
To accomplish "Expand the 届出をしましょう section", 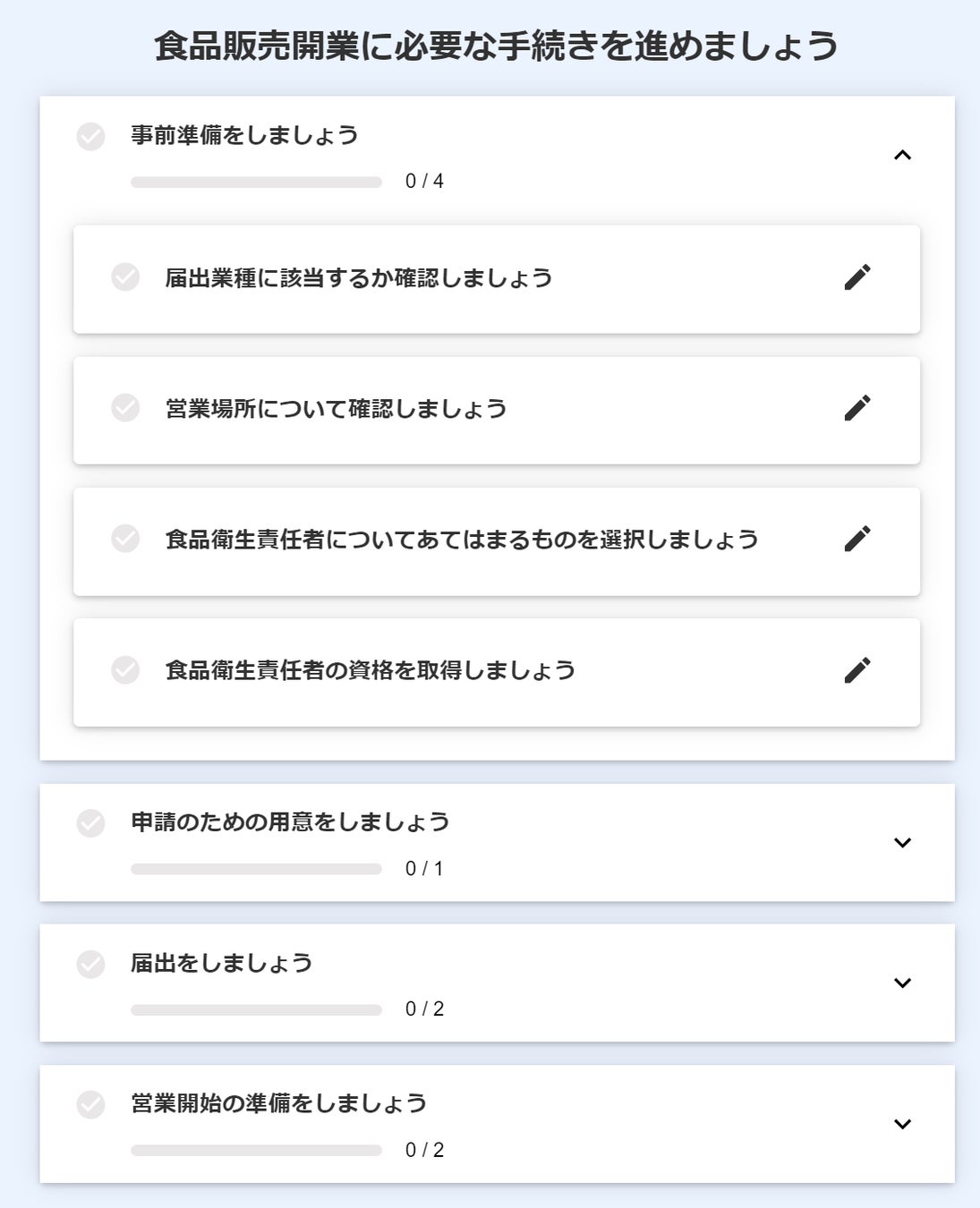I will [902, 983].
